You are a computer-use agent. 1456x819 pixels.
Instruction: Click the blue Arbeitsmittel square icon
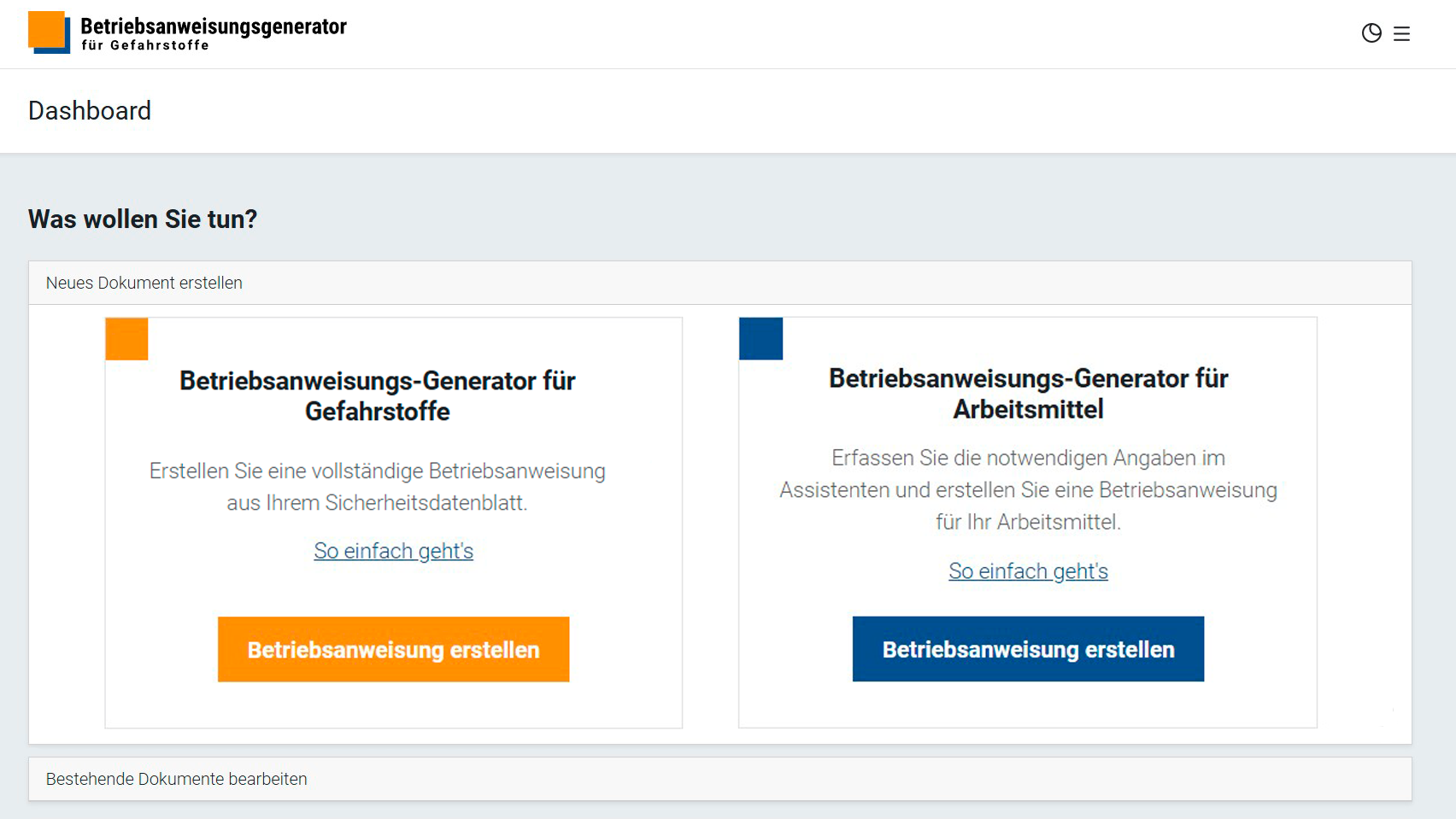click(760, 338)
